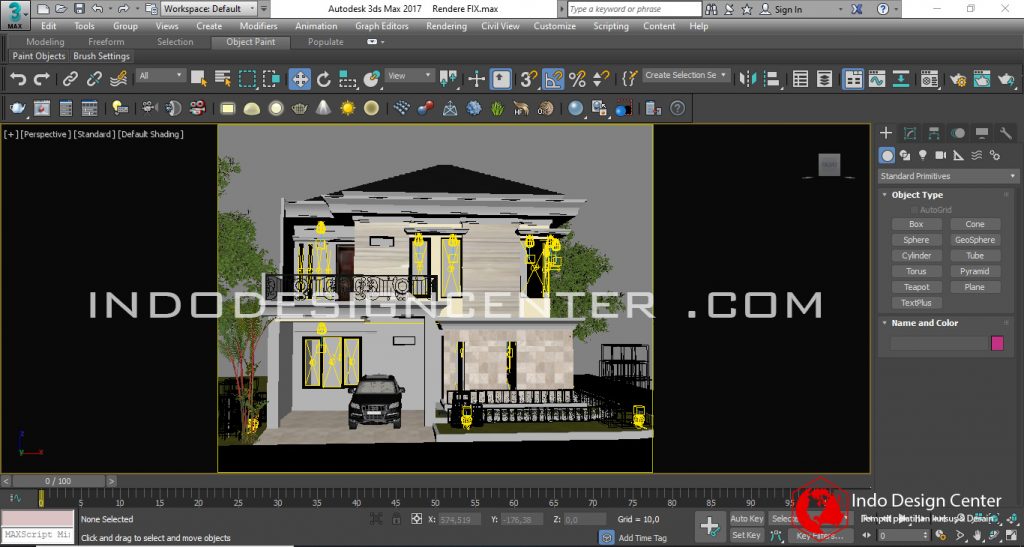This screenshot has height=547, width=1024.
Task: Toggle the Selection Lock padlock
Action: 396,519
